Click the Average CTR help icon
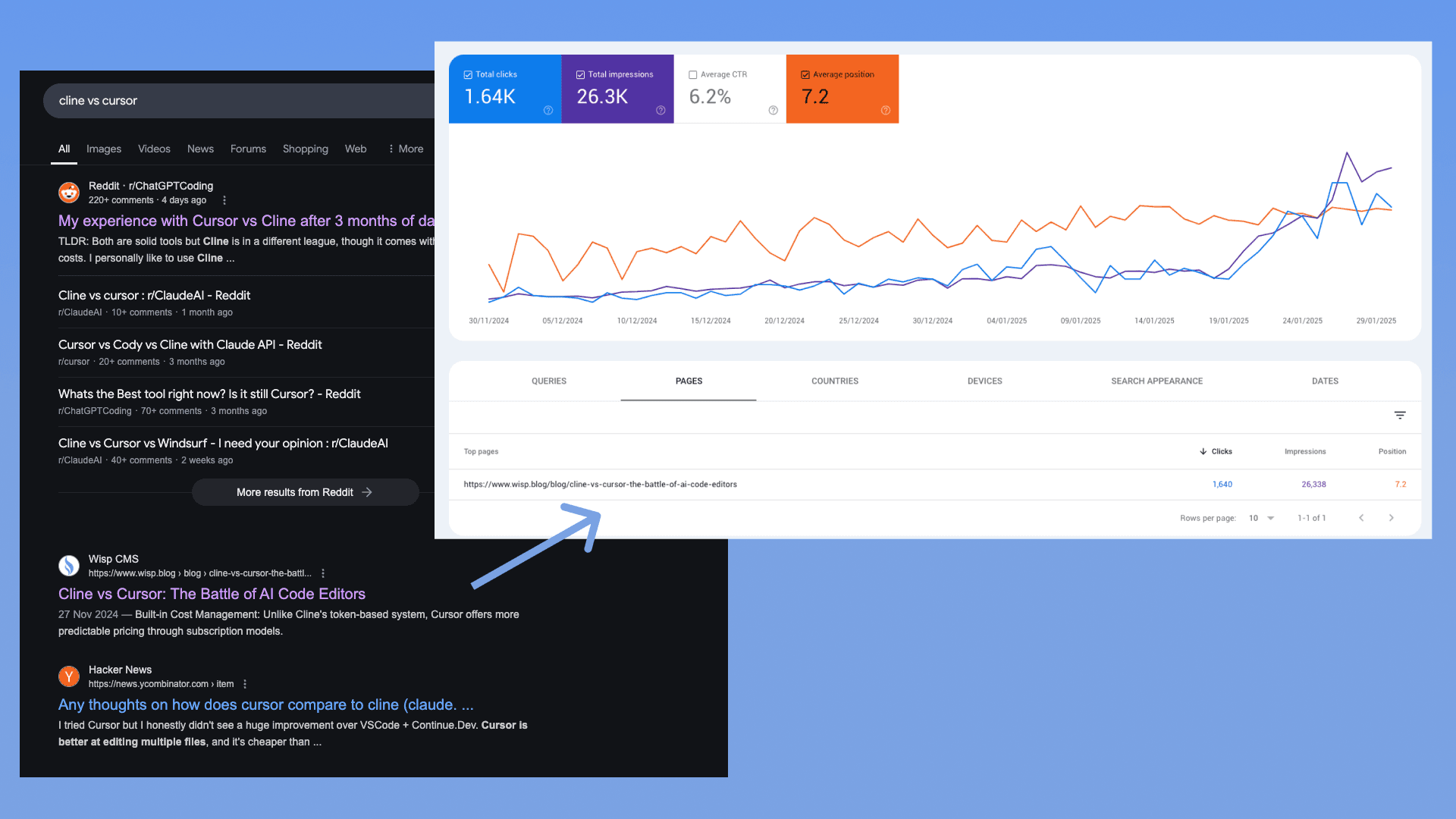 point(773,111)
